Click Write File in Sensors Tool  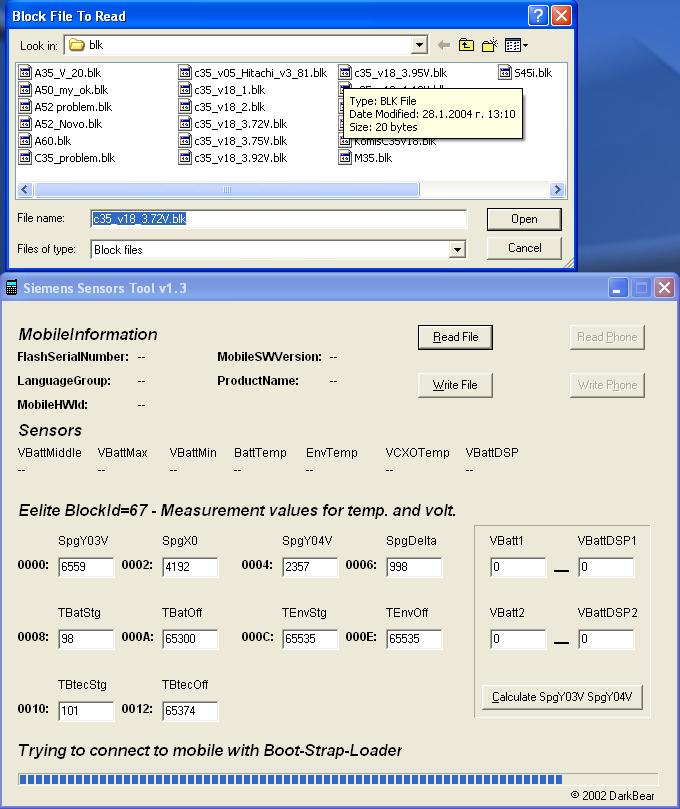coord(455,385)
